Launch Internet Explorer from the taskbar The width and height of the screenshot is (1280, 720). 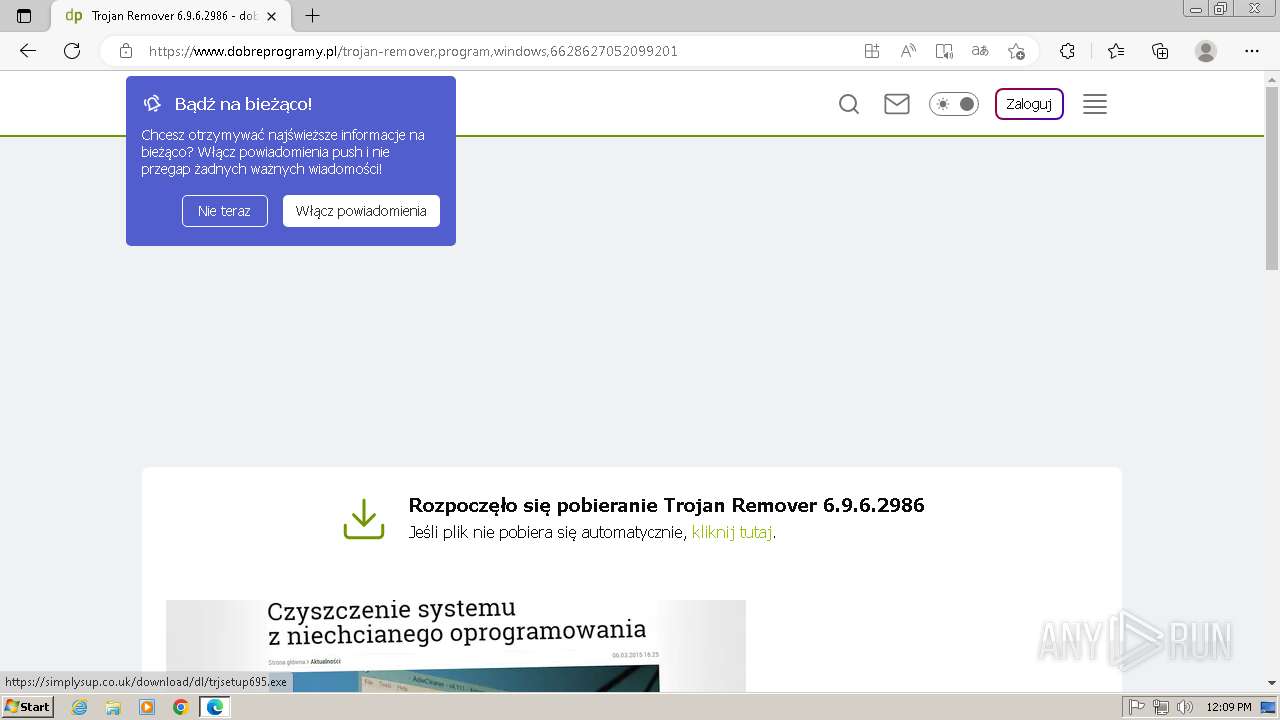coord(80,707)
